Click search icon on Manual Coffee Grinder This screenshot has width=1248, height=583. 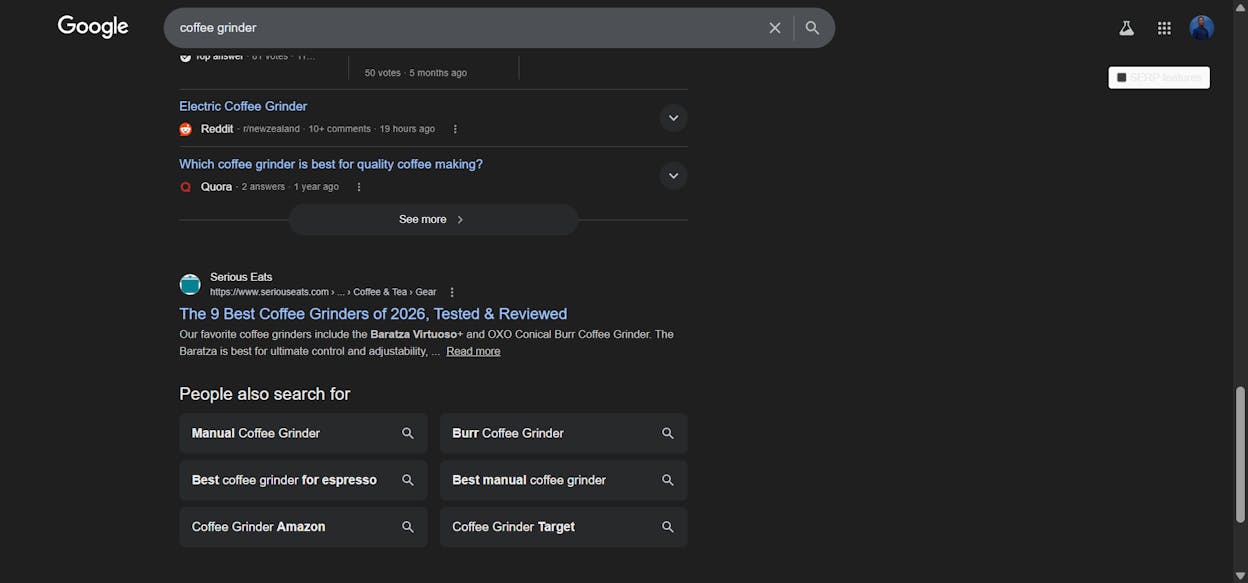click(x=408, y=433)
